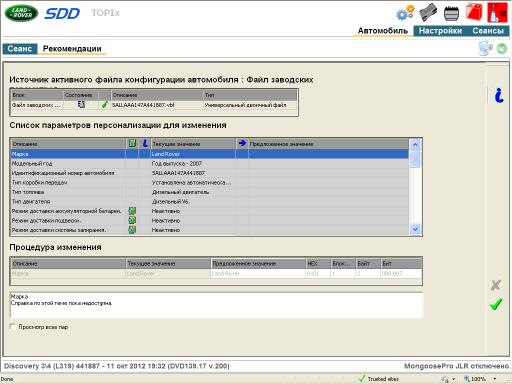
Task: Select the Модельный год row
Action: (x=209, y=164)
